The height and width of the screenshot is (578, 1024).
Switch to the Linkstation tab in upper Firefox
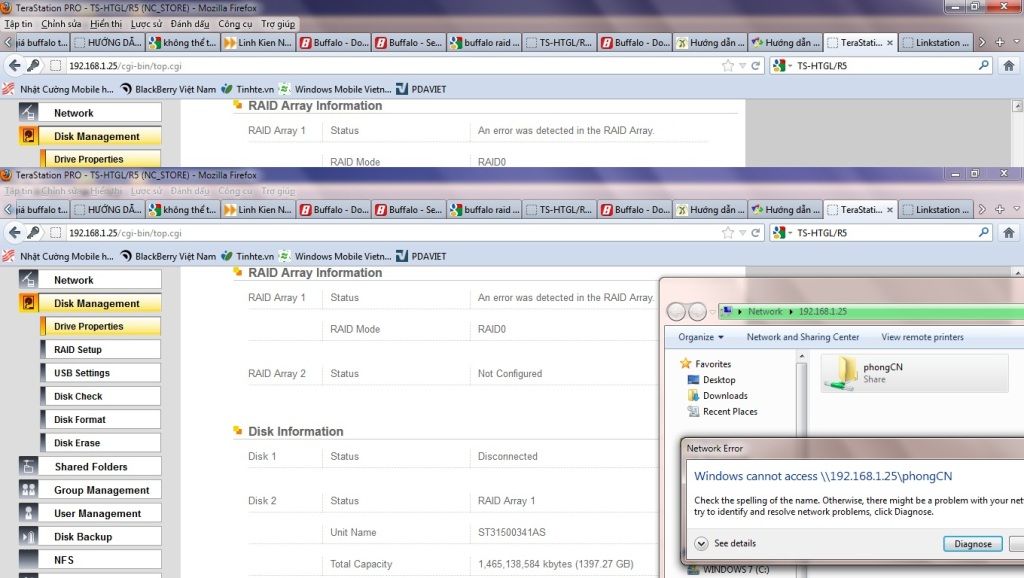936,42
